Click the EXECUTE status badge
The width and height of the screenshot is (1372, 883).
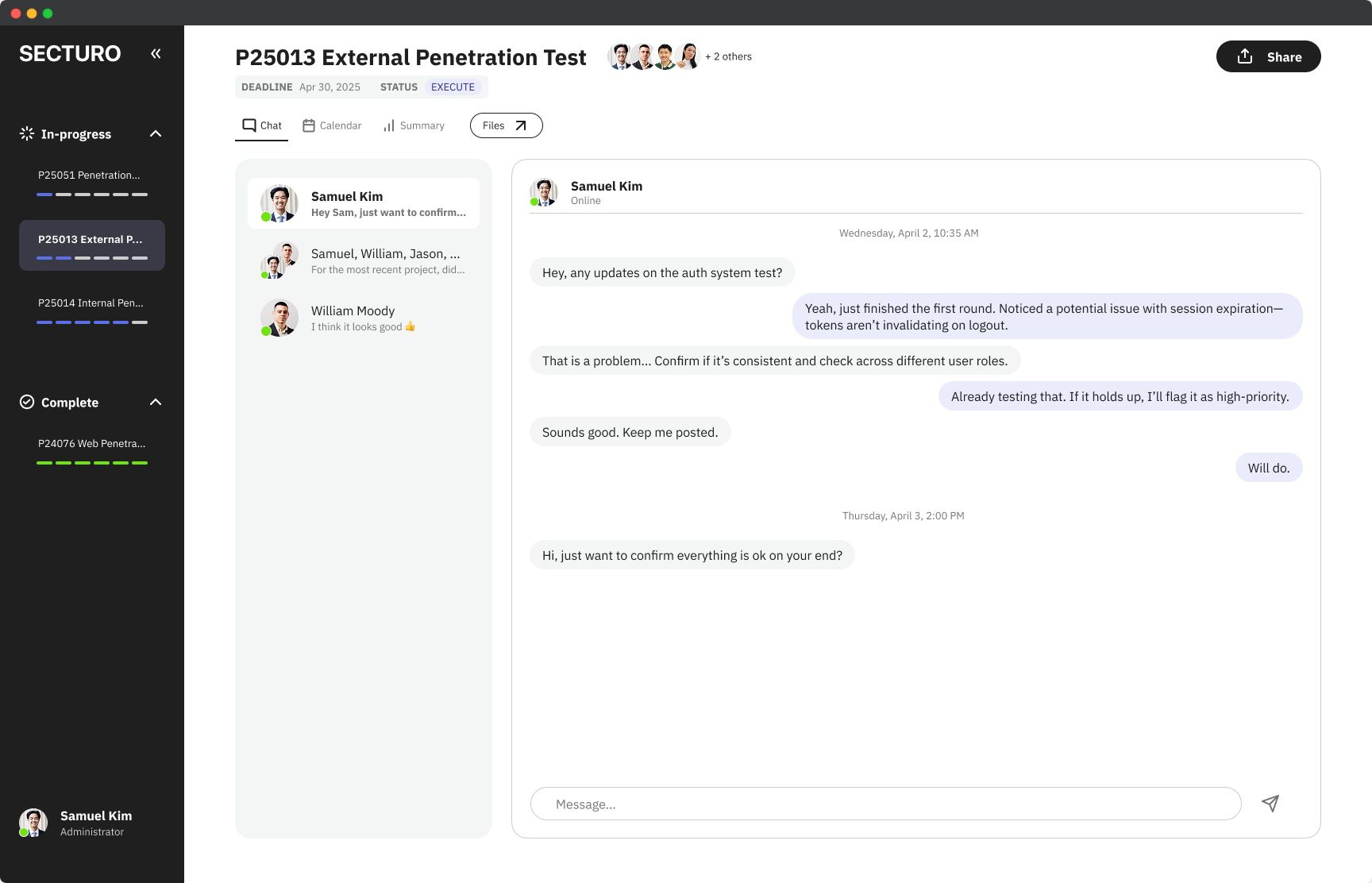(453, 87)
